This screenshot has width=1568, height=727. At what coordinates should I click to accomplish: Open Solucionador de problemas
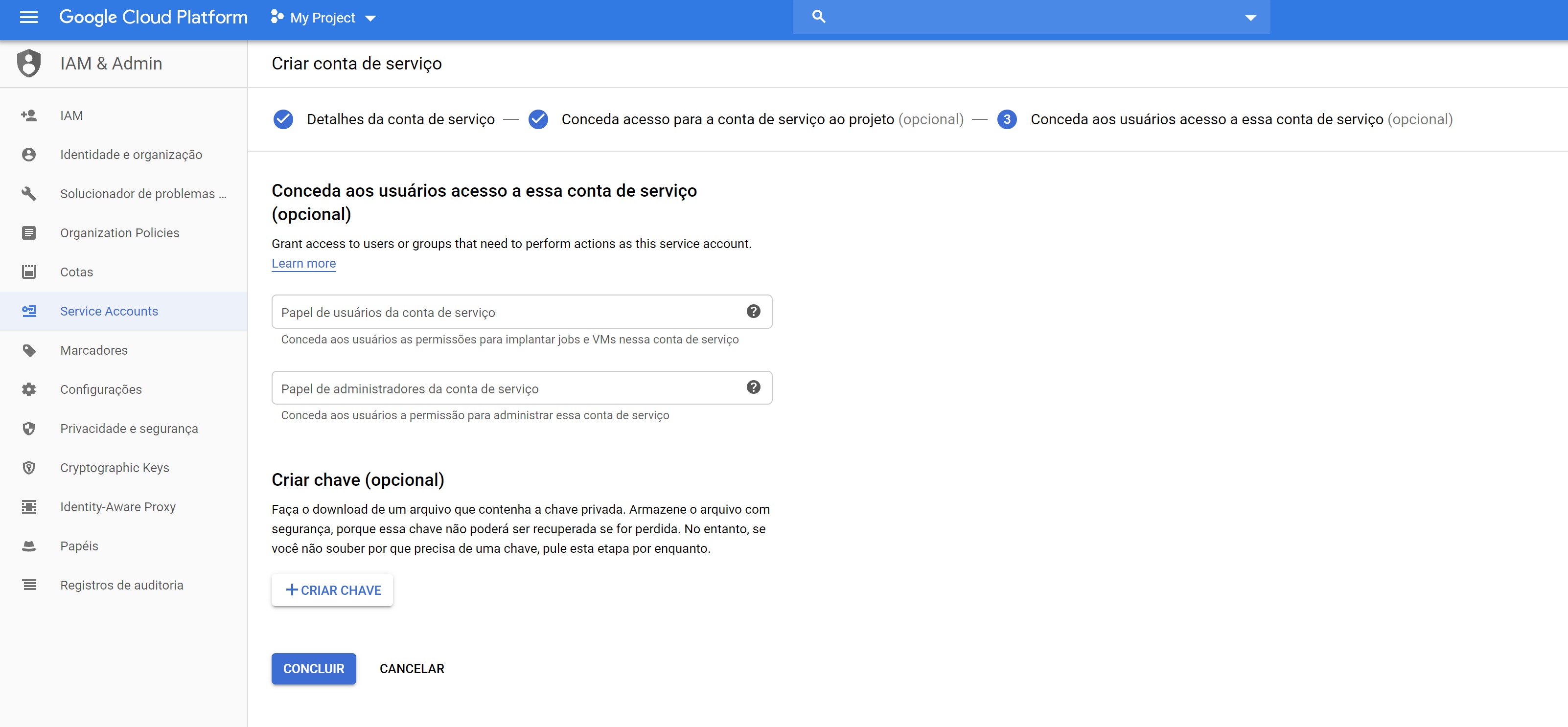tap(123, 193)
